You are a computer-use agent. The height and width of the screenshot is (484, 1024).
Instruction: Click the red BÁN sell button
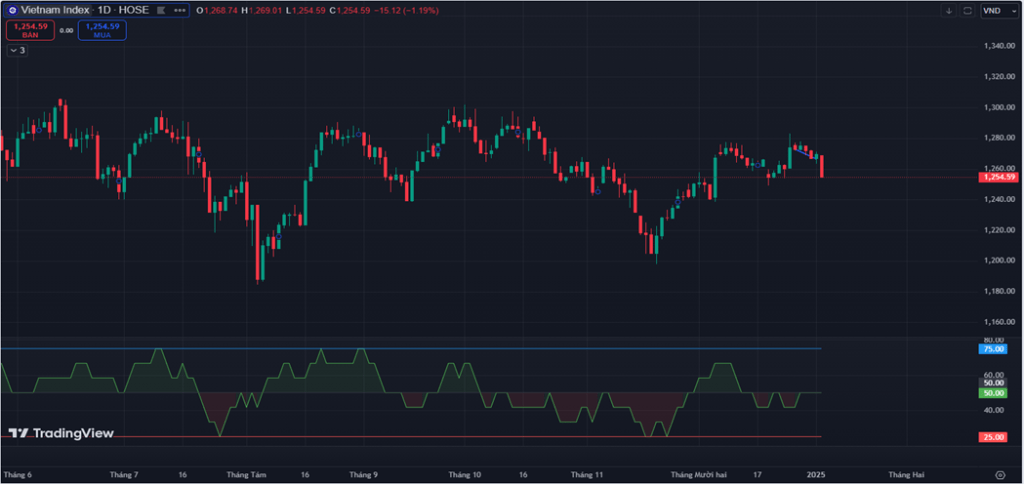coord(29,30)
